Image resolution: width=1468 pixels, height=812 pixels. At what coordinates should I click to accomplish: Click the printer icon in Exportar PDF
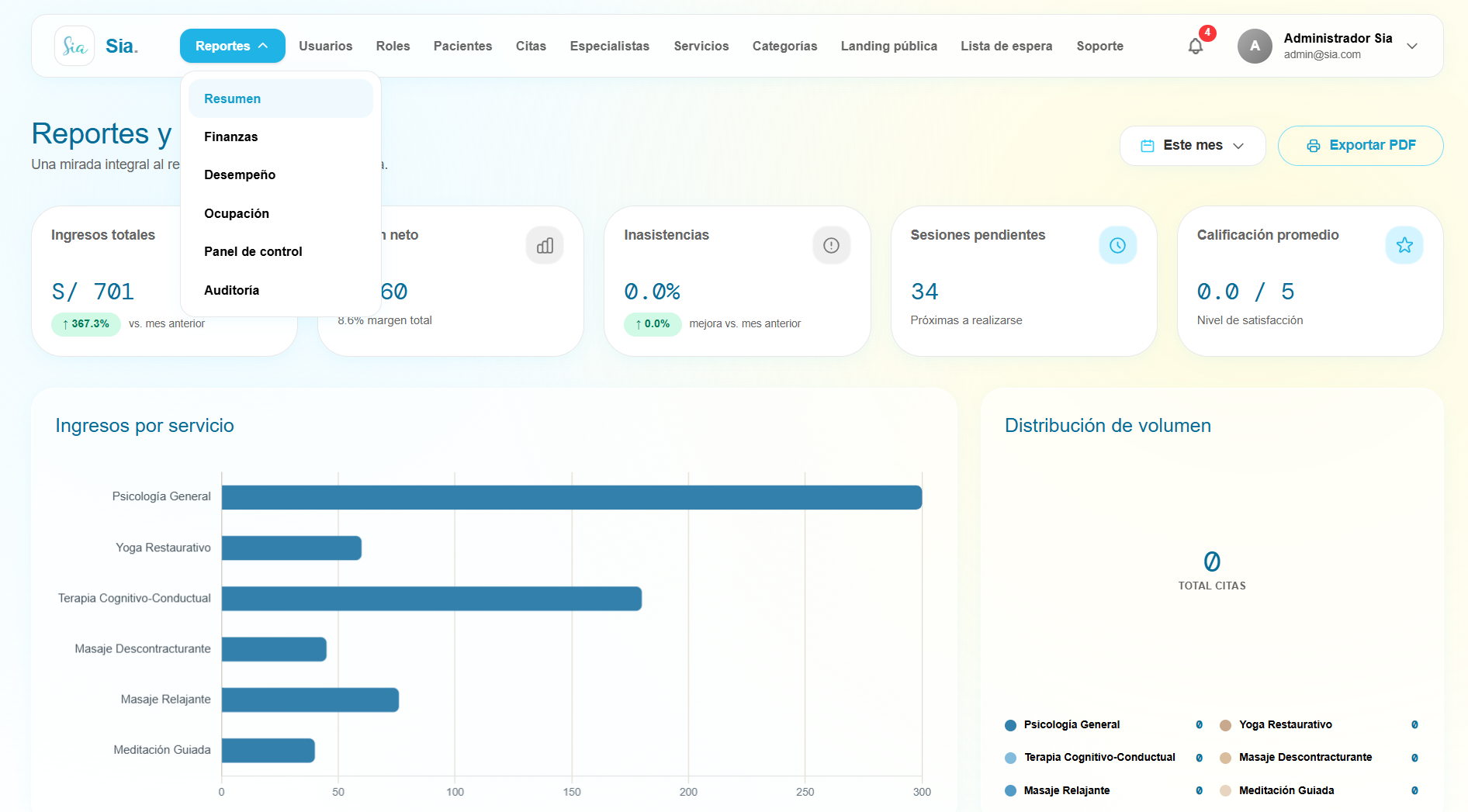(x=1314, y=146)
